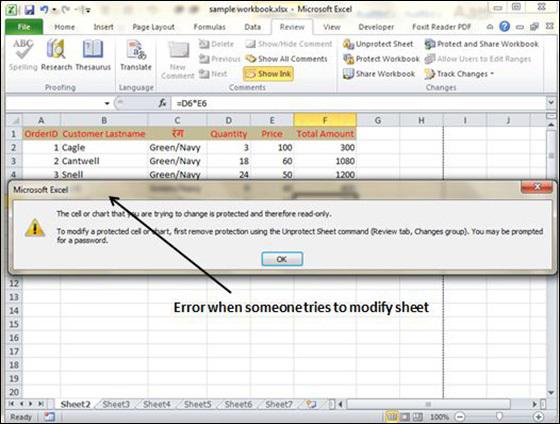Click the formula bar showing =D6*E6
Screen dimensions: 560x424
point(359,103)
